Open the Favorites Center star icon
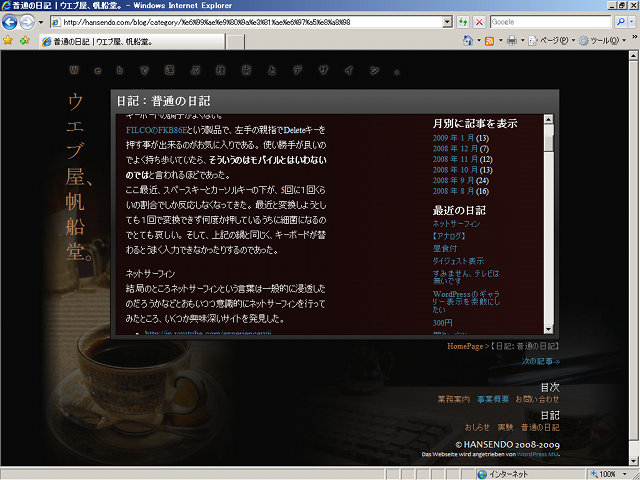This screenshot has height=480, width=640. tap(9, 41)
